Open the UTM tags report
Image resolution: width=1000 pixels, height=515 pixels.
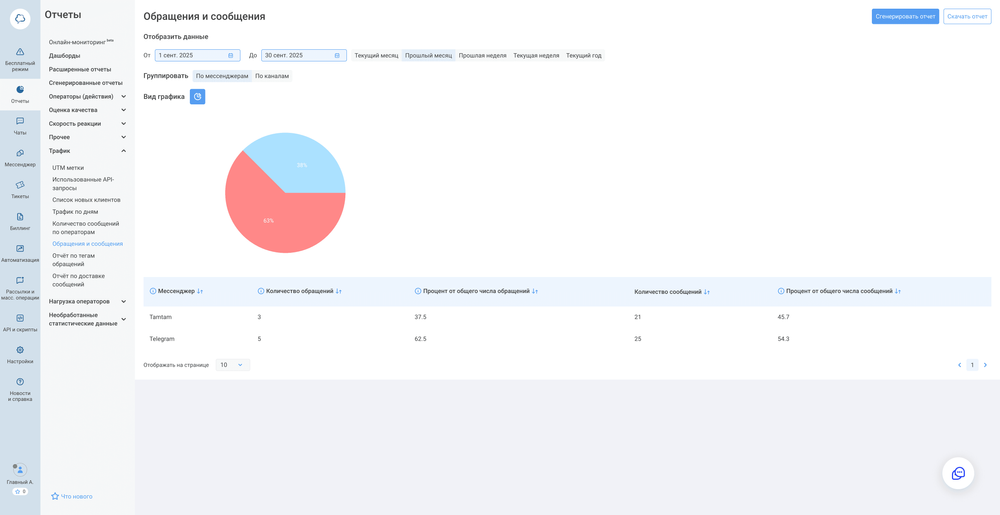point(68,168)
